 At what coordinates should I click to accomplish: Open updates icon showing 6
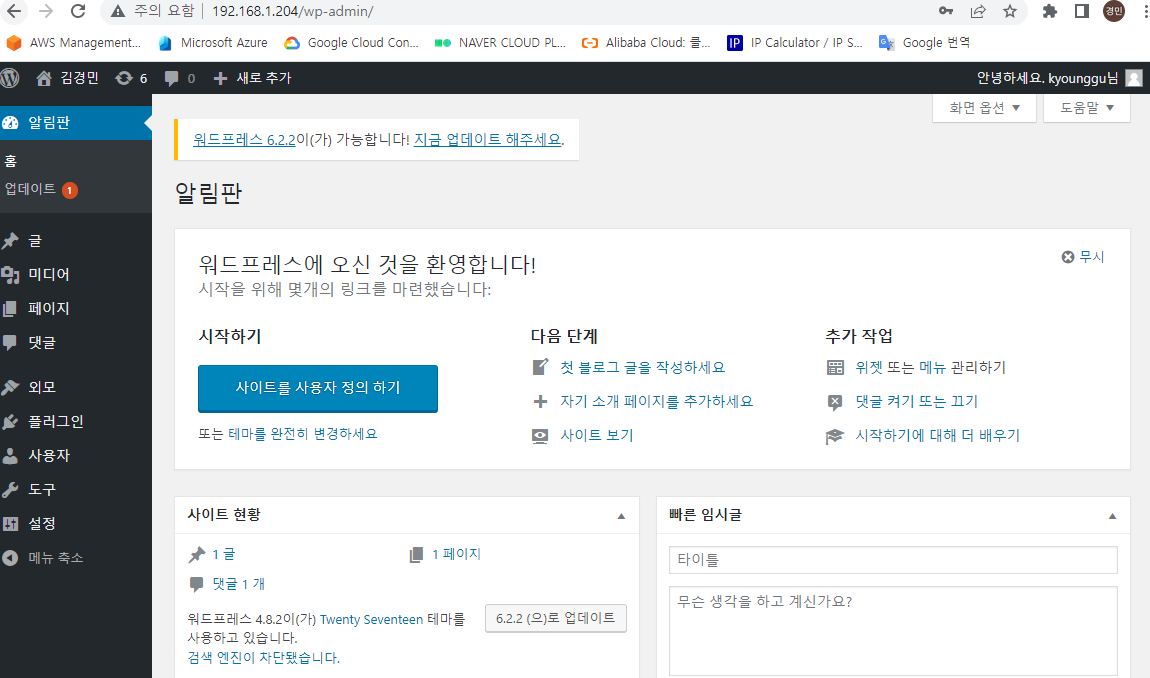point(131,78)
